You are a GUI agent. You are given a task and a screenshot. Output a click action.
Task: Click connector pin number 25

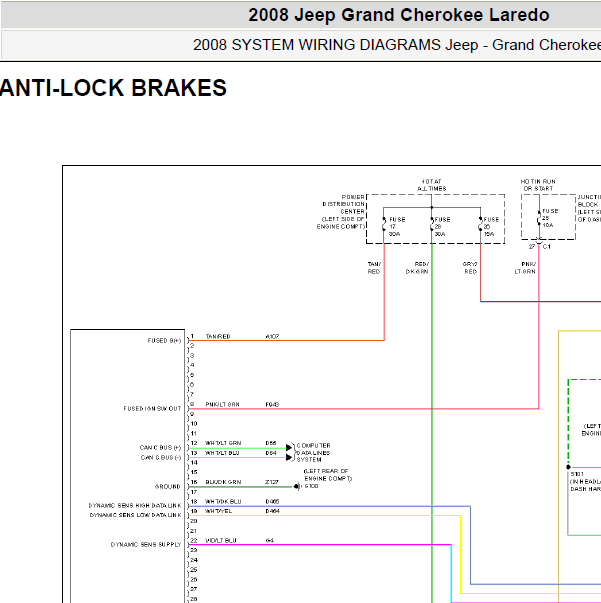point(194,570)
